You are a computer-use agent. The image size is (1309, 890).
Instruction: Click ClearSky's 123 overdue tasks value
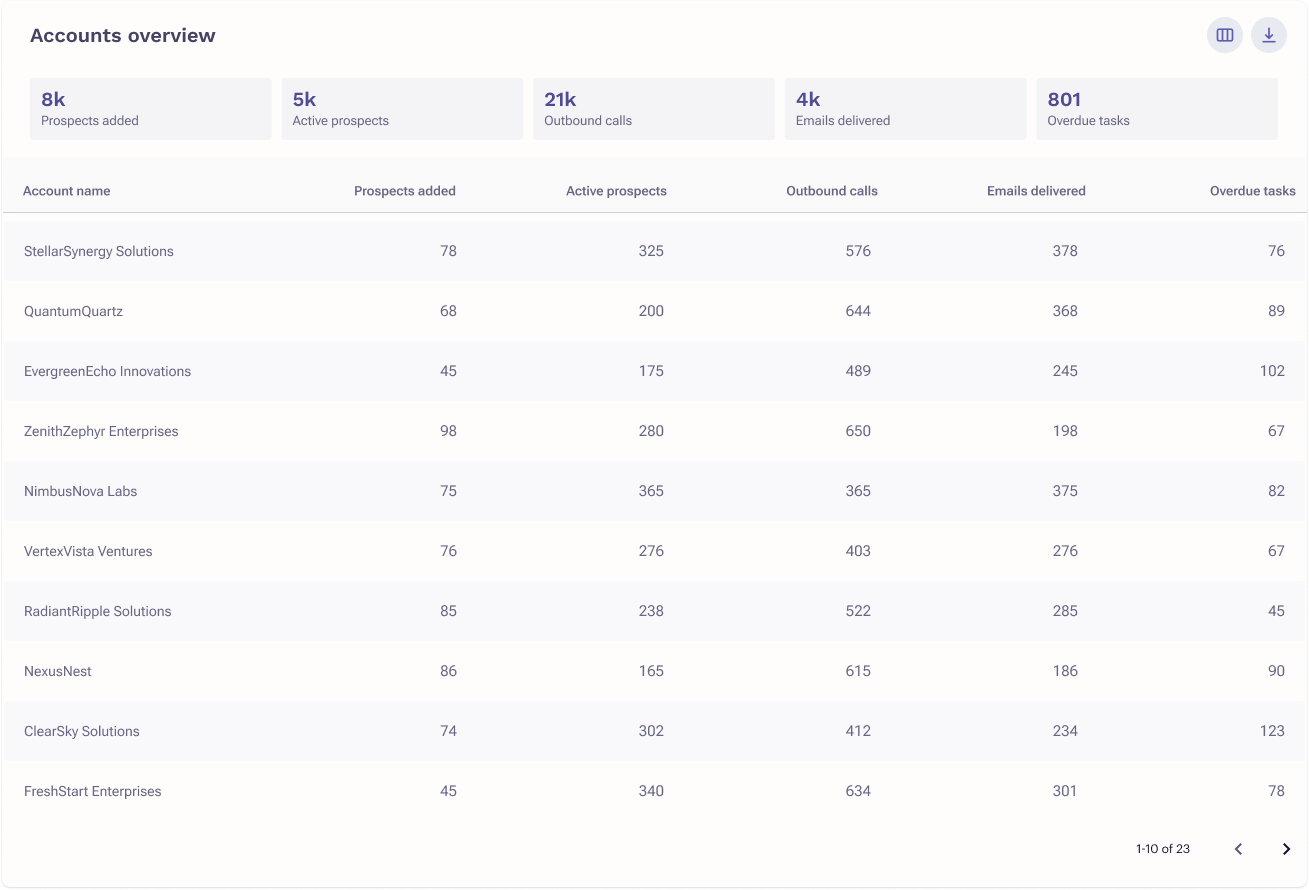coord(1272,731)
